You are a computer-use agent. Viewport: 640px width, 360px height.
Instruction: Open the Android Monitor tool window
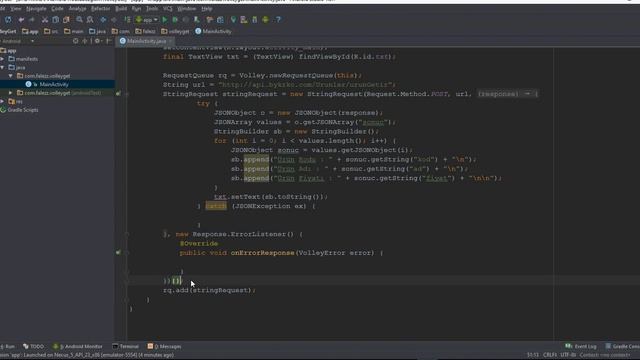coord(78,347)
